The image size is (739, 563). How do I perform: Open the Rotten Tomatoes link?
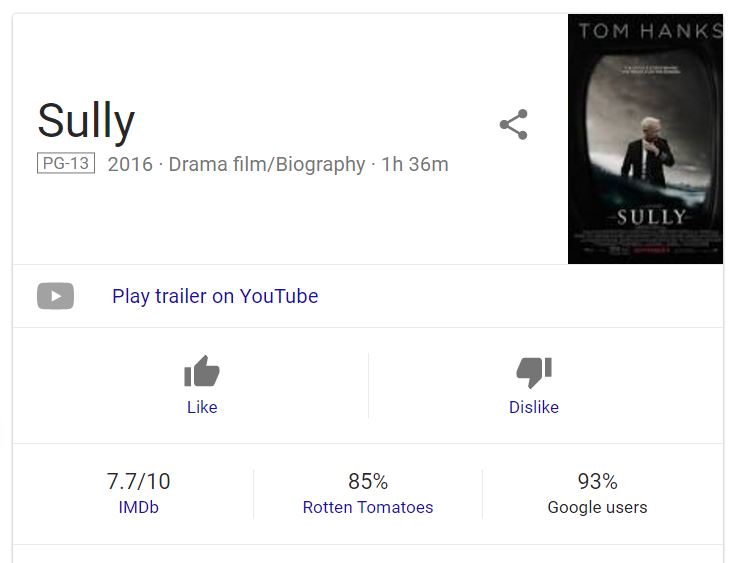point(368,507)
